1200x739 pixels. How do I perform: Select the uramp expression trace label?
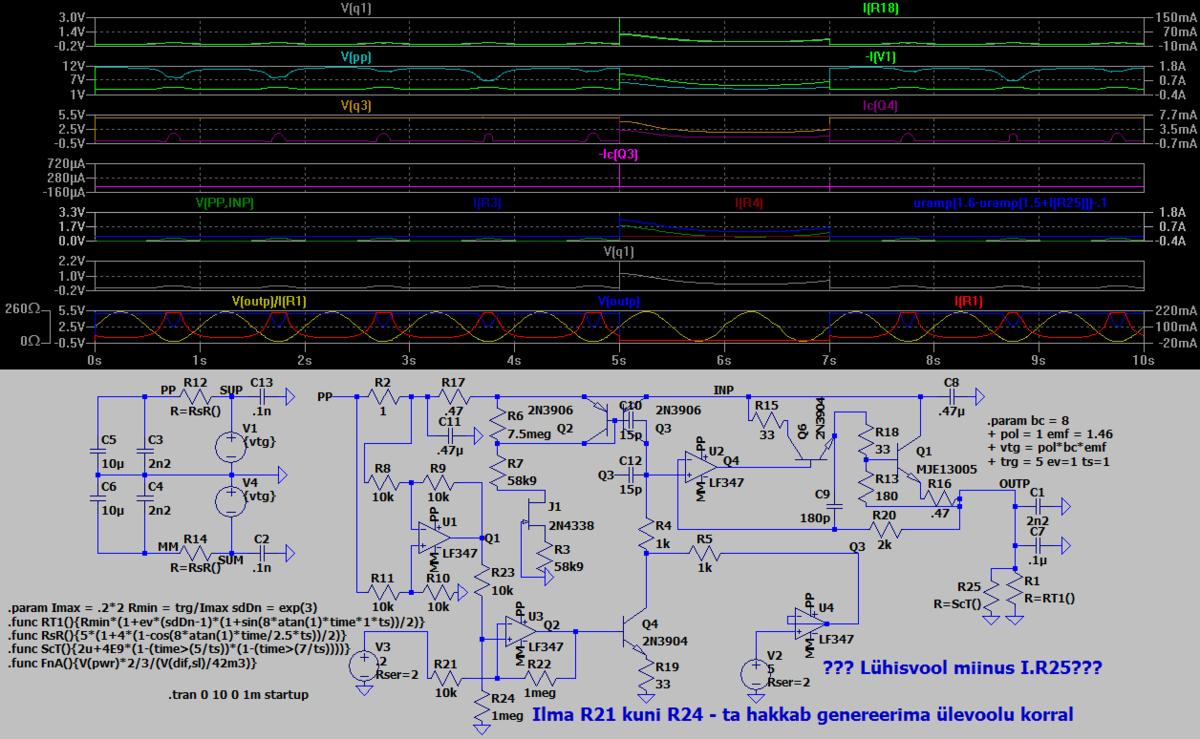click(x=1027, y=202)
